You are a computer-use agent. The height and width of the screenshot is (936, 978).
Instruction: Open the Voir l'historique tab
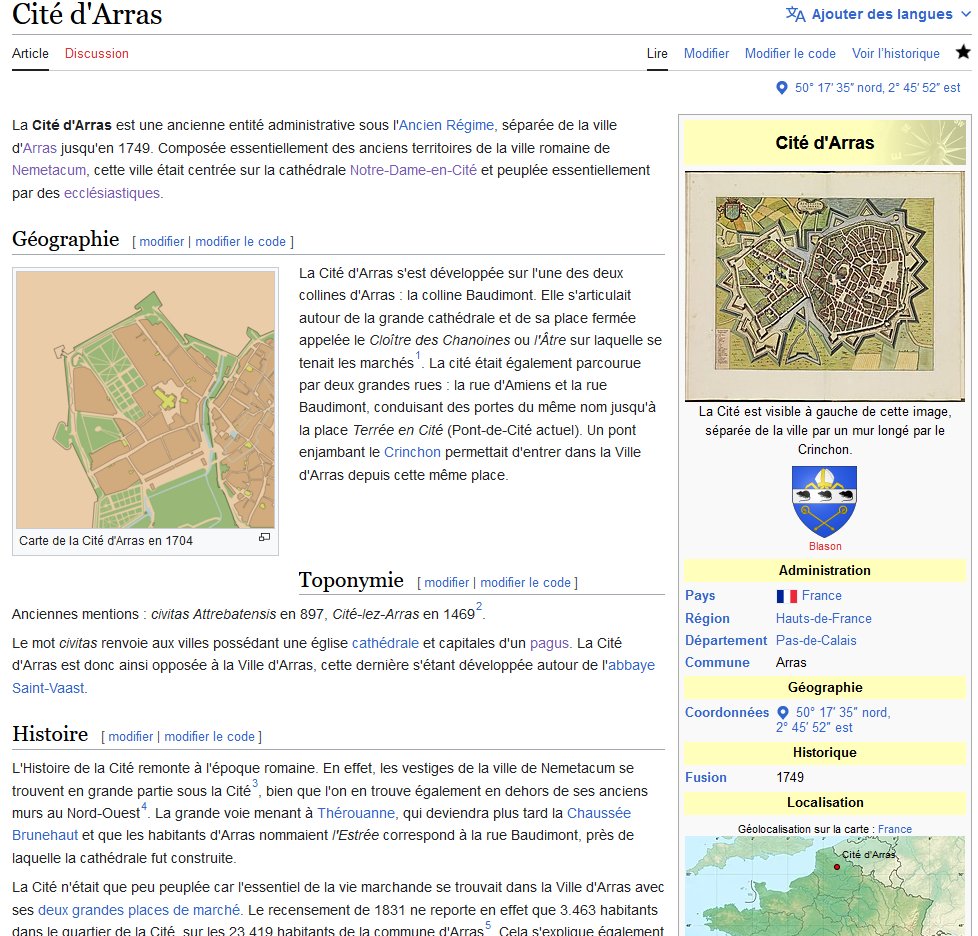(896, 54)
